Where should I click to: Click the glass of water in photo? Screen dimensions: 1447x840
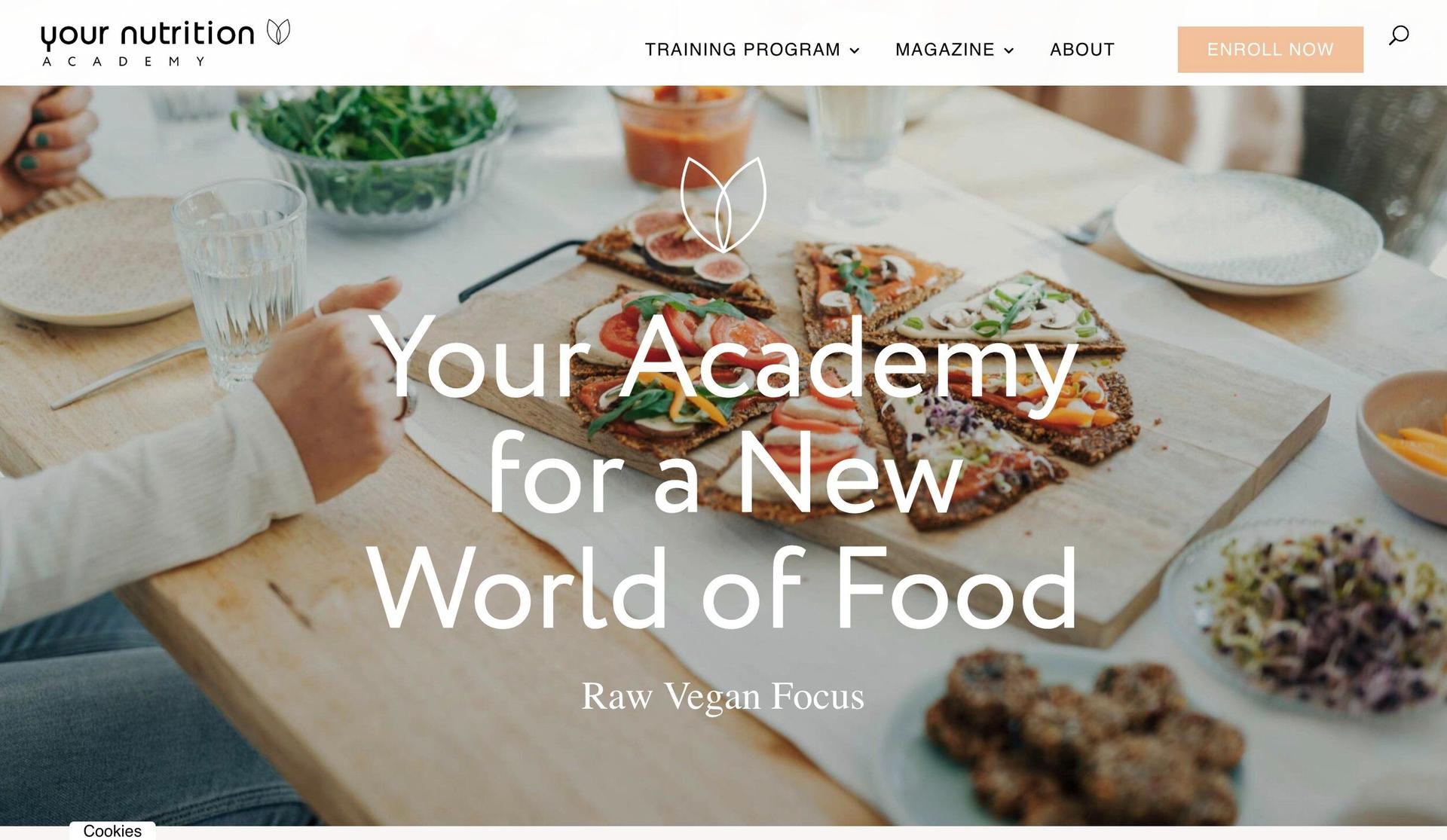point(239,281)
